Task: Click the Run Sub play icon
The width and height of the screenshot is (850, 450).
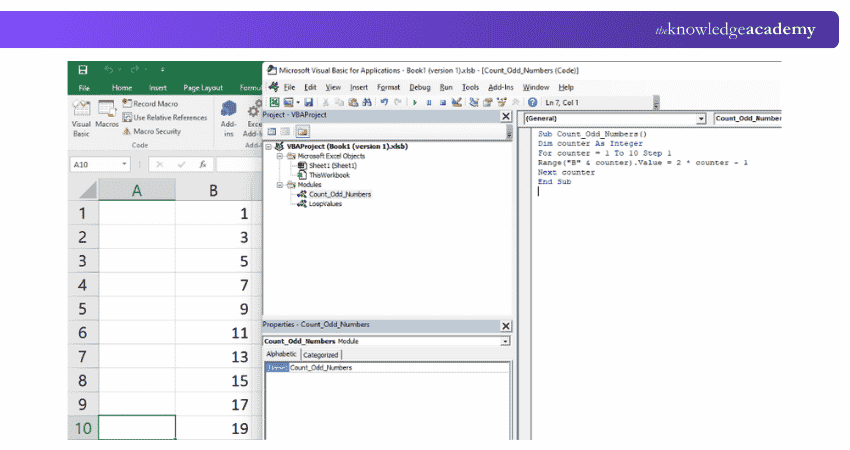Action: (415, 102)
